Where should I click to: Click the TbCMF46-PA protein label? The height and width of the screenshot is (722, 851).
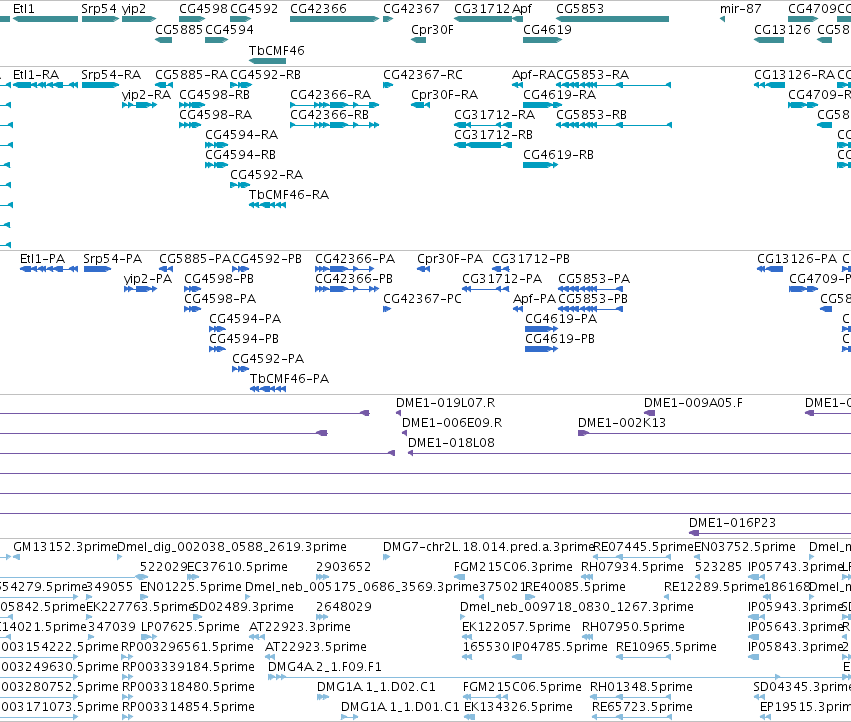tap(289, 379)
